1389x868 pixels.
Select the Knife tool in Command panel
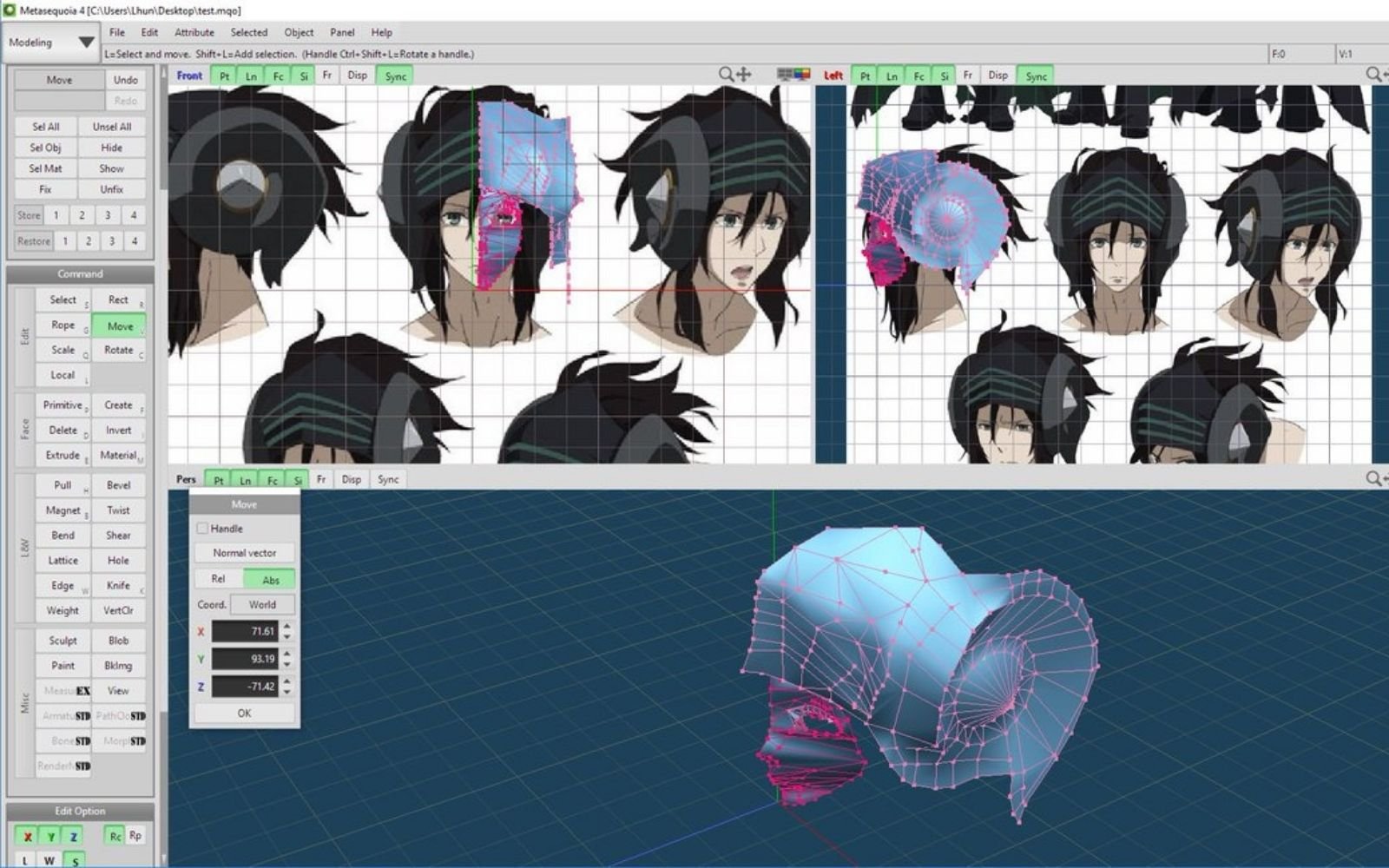[x=120, y=585]
